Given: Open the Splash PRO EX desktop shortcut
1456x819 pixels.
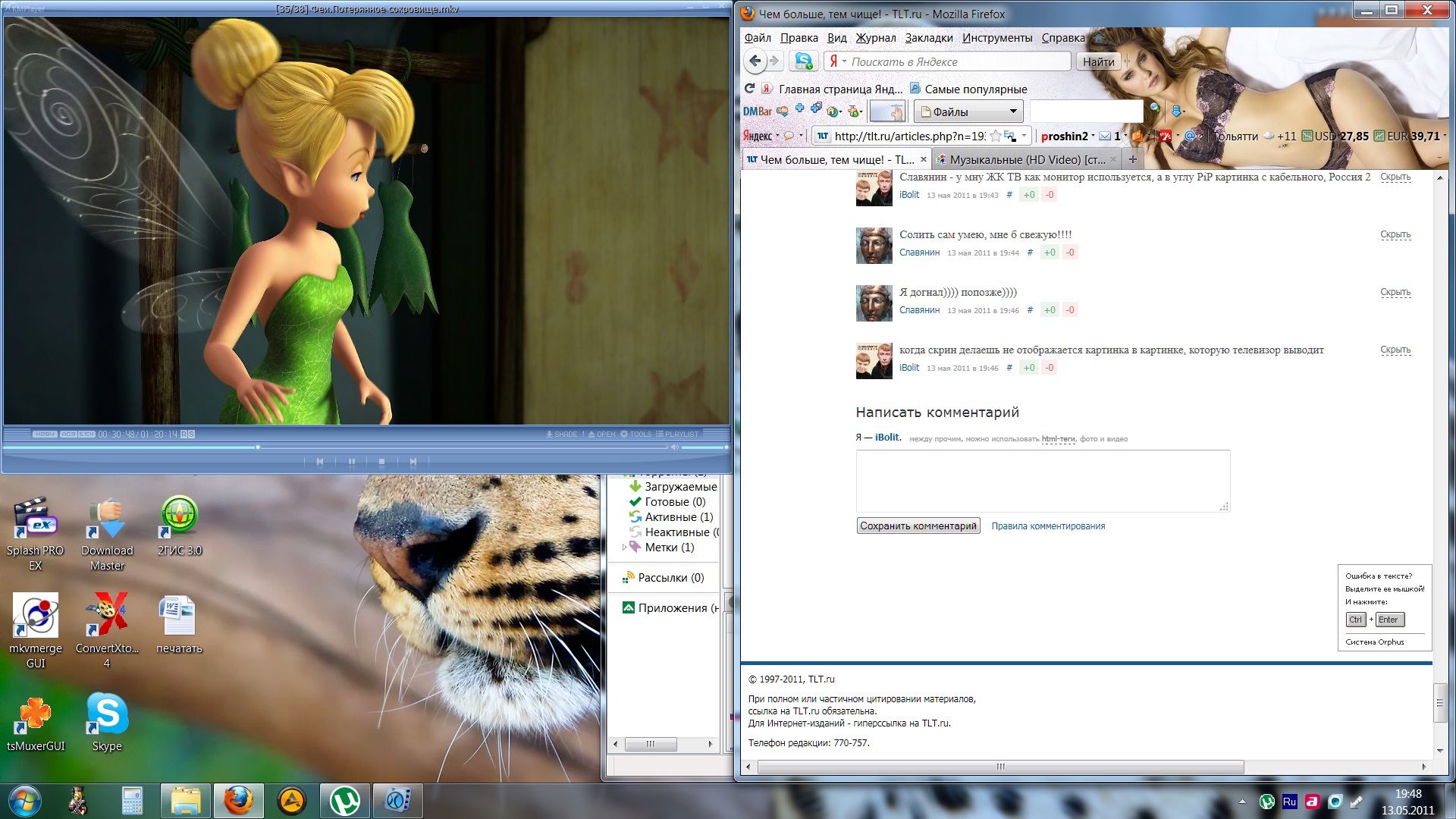Looking at the screenshot, I should (x=35, y=534).
